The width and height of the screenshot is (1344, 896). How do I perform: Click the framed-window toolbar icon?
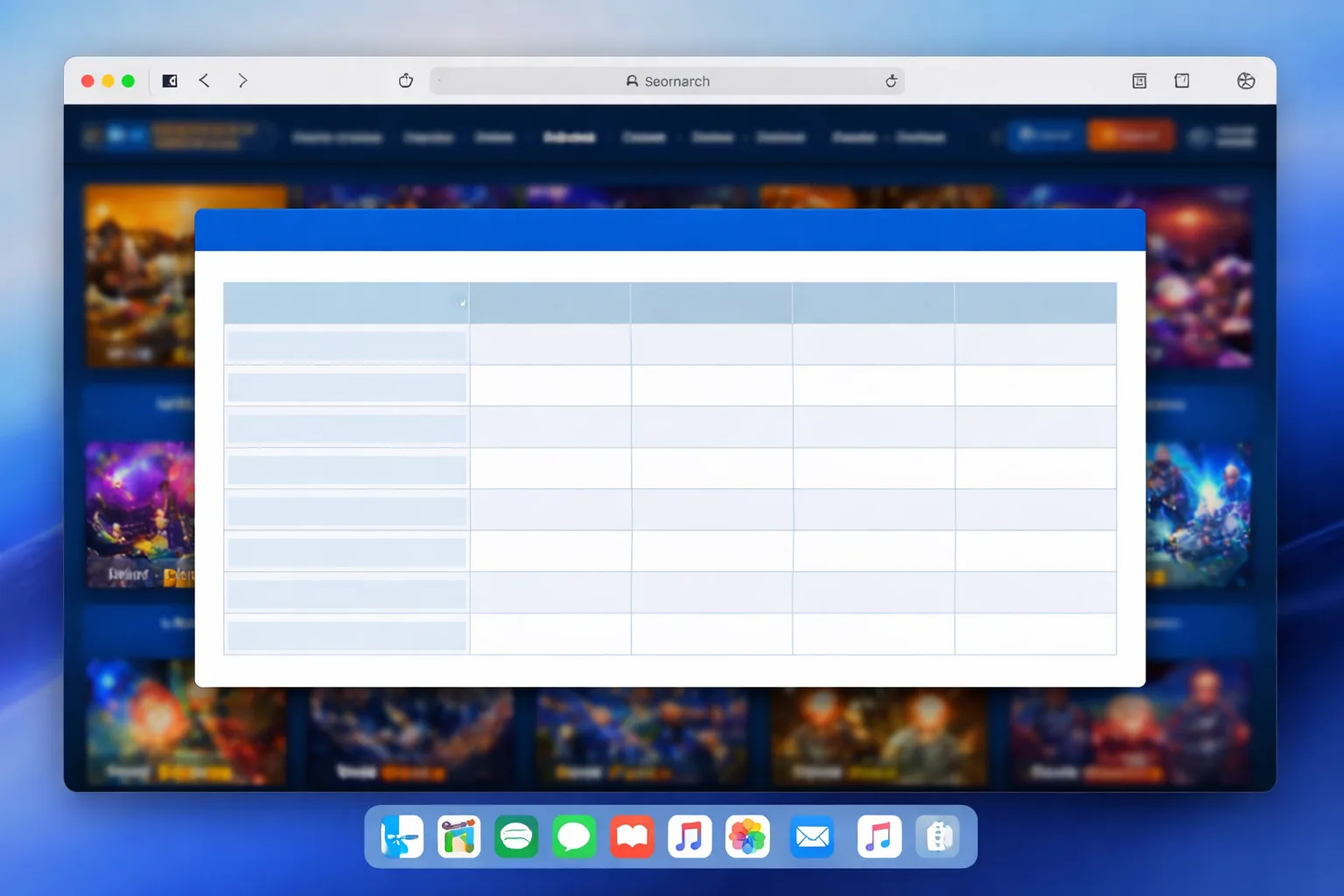click(x=1139, y=81)
